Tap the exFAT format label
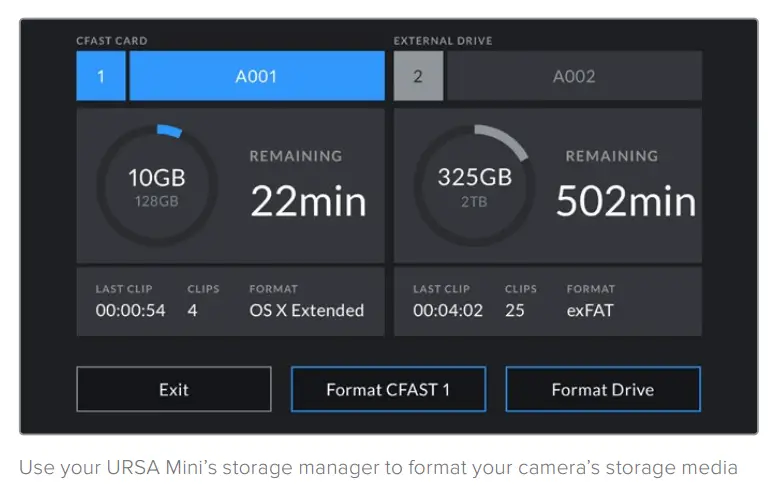This screenshot has height=489, width=771. pyautogui.click(x=590, y=311)
